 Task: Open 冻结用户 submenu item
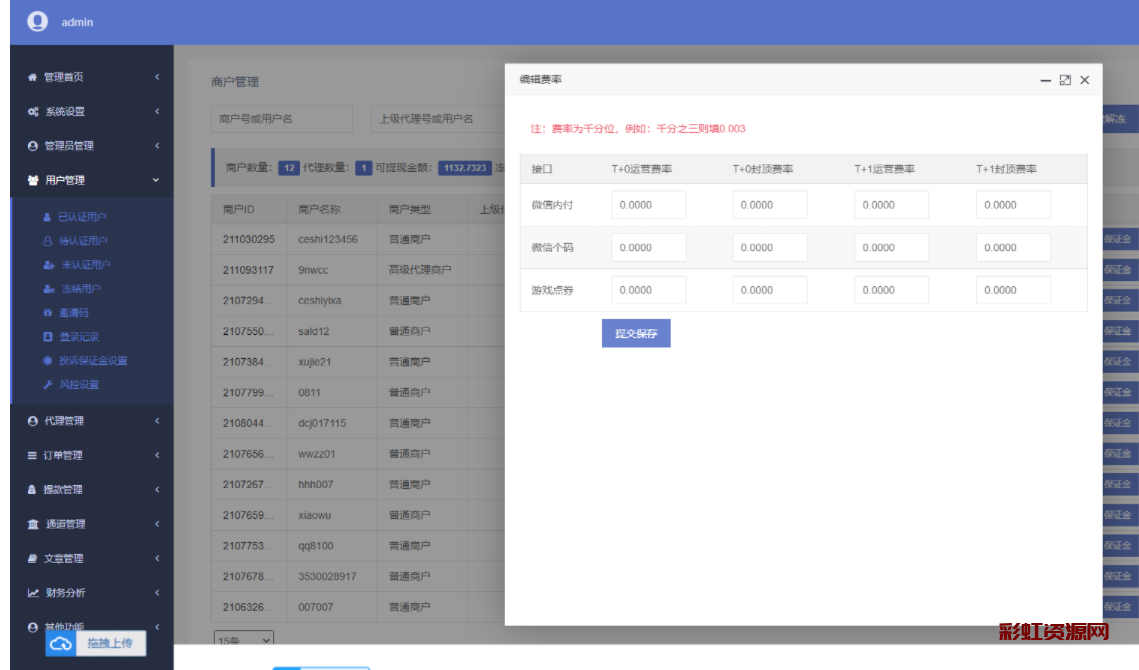point(79,289)
